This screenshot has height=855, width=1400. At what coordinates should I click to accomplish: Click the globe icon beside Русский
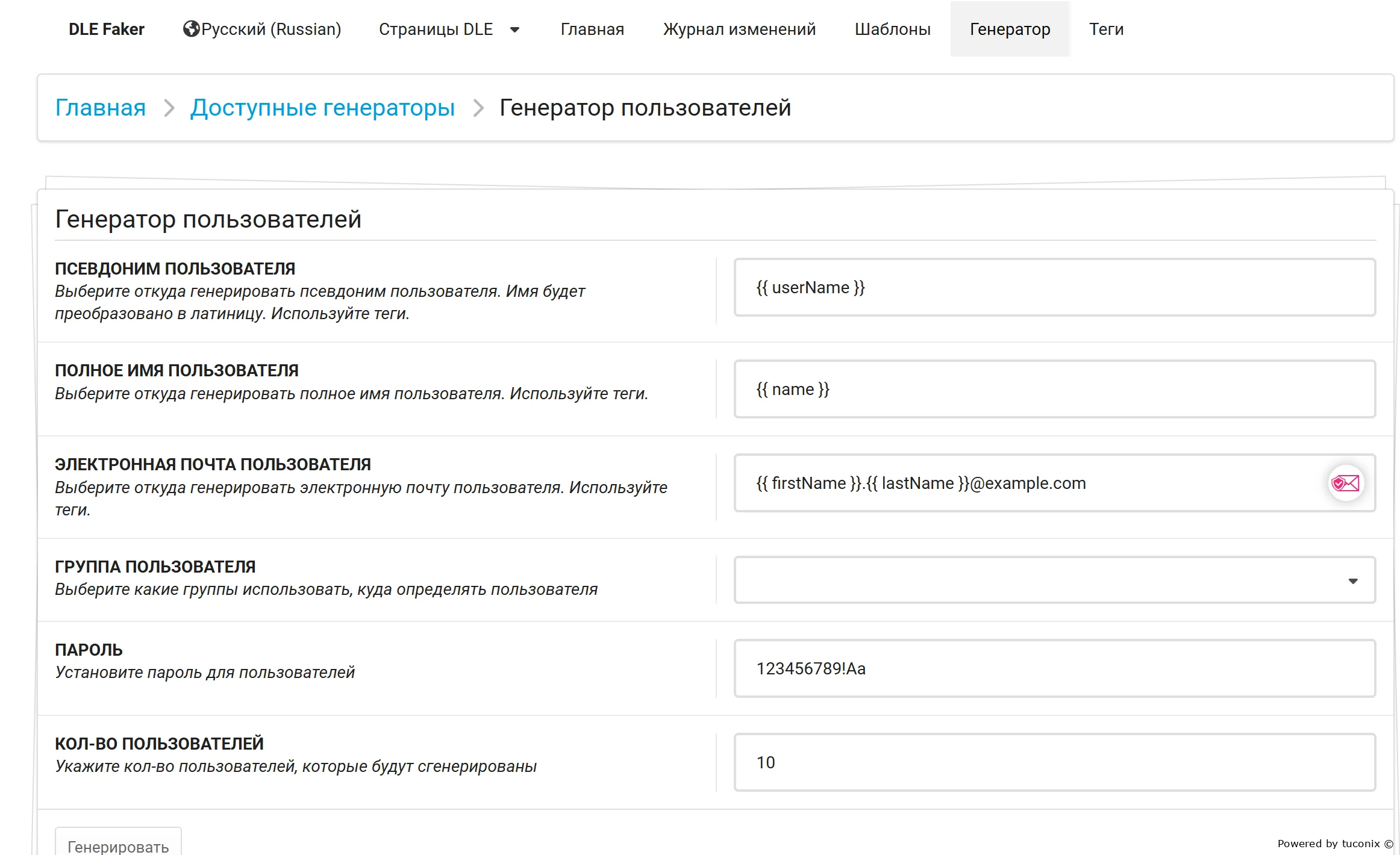(191, 29)
